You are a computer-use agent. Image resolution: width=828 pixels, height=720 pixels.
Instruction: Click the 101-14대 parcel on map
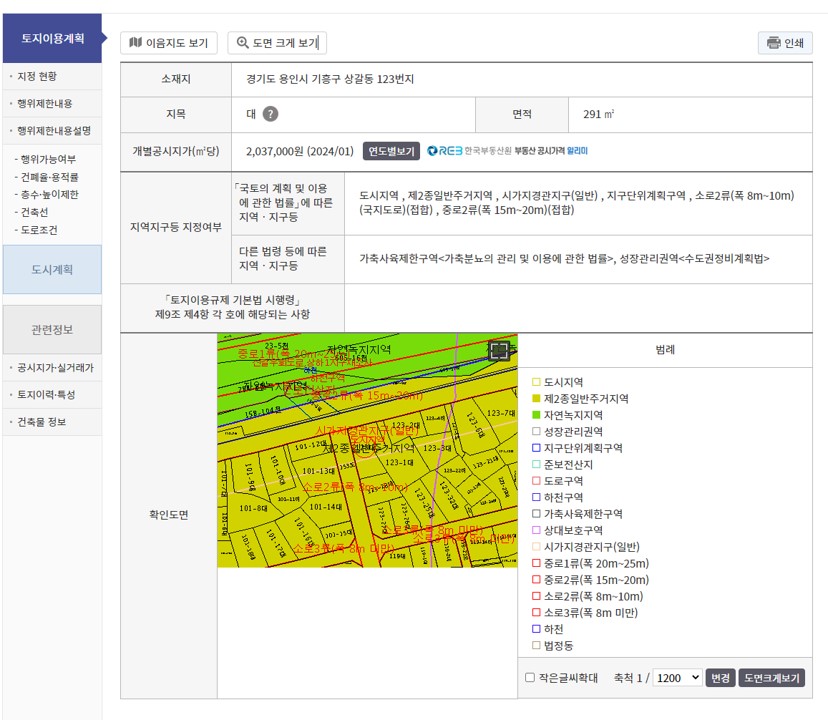(x=325, y=507)
